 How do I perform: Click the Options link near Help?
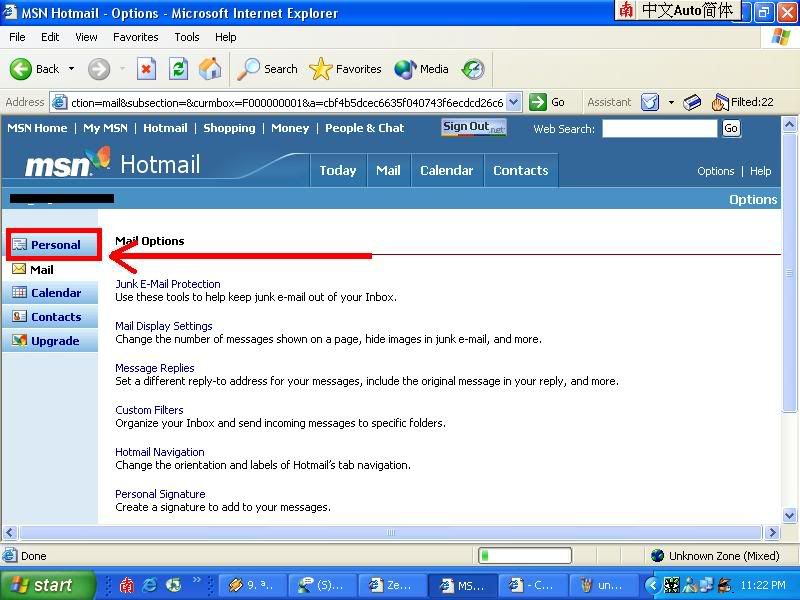(x=715, y=171)
